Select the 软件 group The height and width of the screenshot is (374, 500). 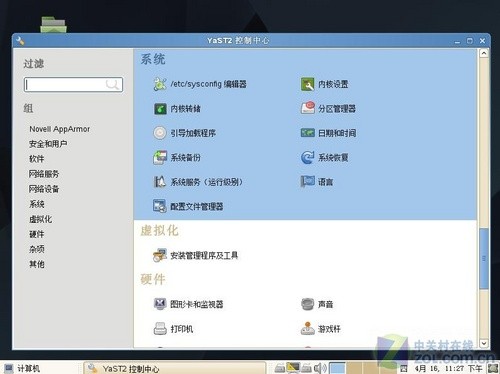click(x=37, y=159)
